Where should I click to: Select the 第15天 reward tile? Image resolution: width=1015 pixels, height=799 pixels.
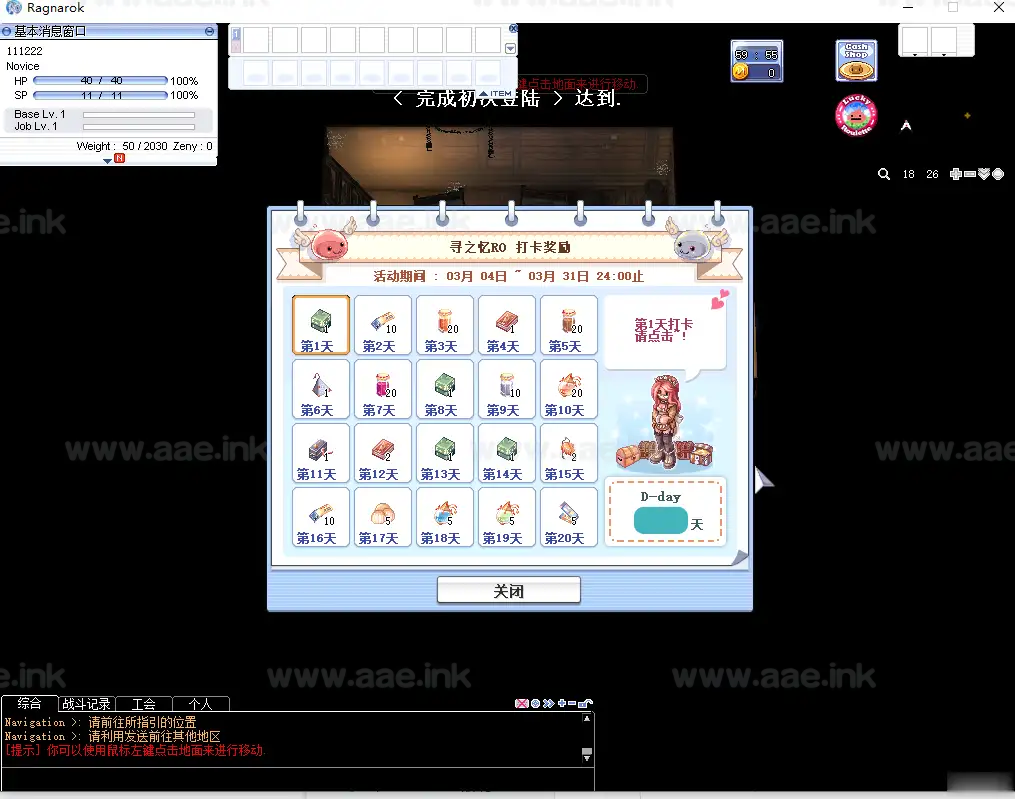tap(568, 453)
